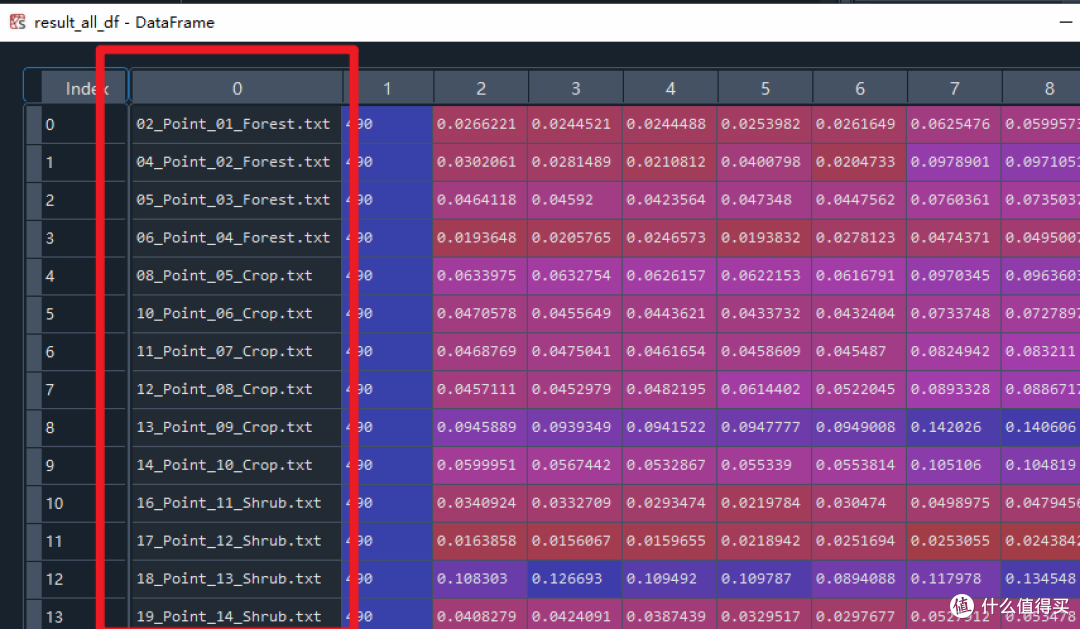Select column header 0
Screen dimensions: 1080x629
237,89
